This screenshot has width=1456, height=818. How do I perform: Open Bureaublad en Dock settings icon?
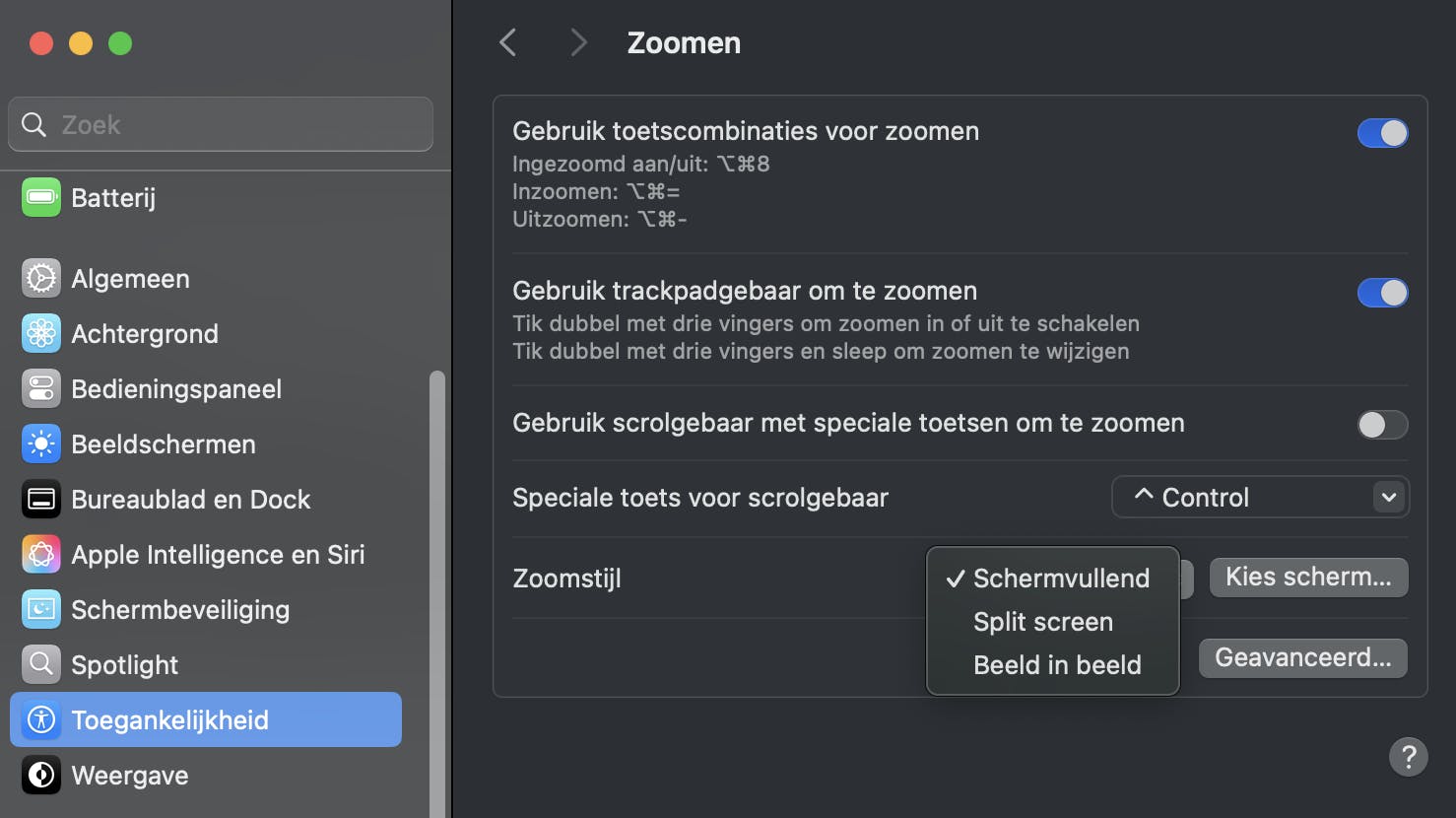tap(40, 499)
